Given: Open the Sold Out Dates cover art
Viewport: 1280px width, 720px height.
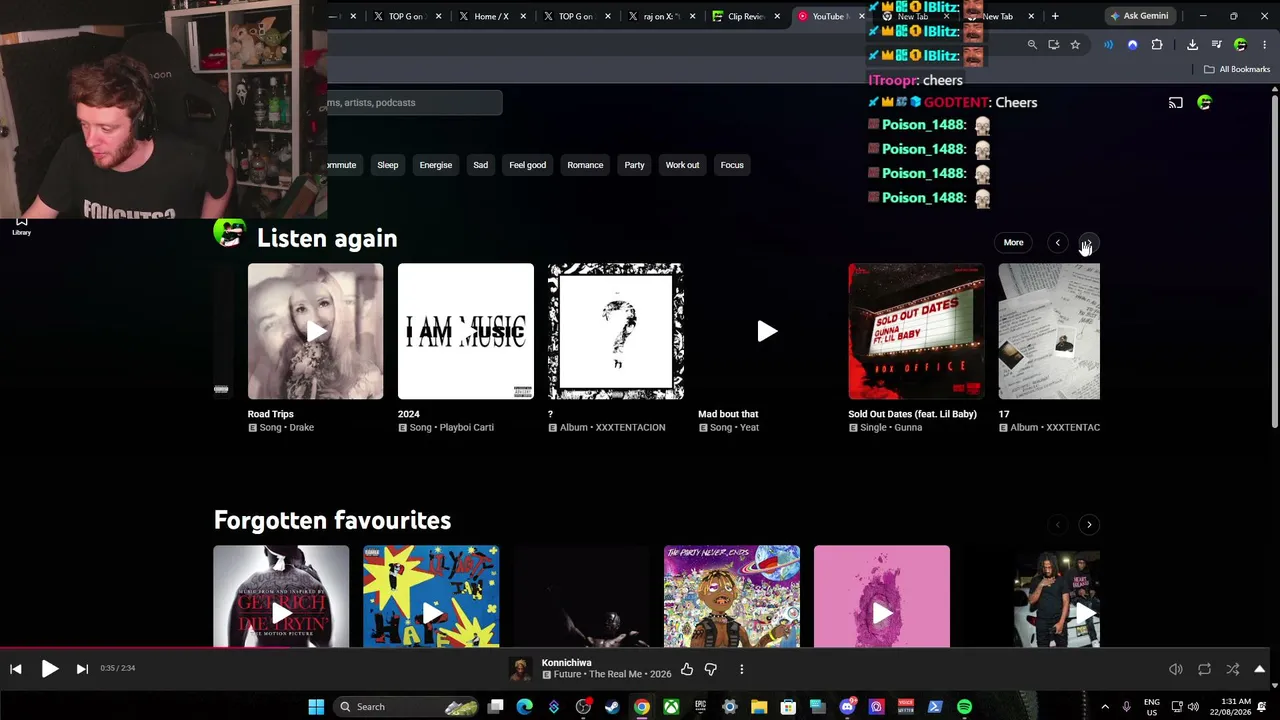Looking at the screenshot, I should click(x=916, y=331).
